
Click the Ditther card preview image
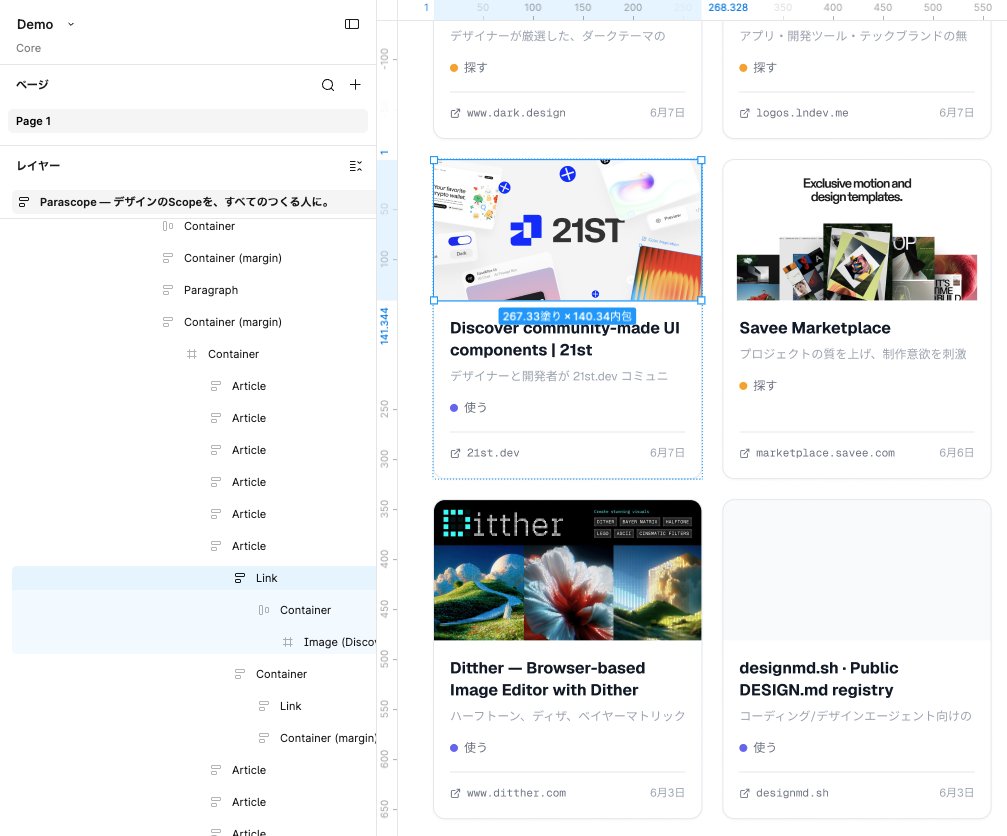568,570
